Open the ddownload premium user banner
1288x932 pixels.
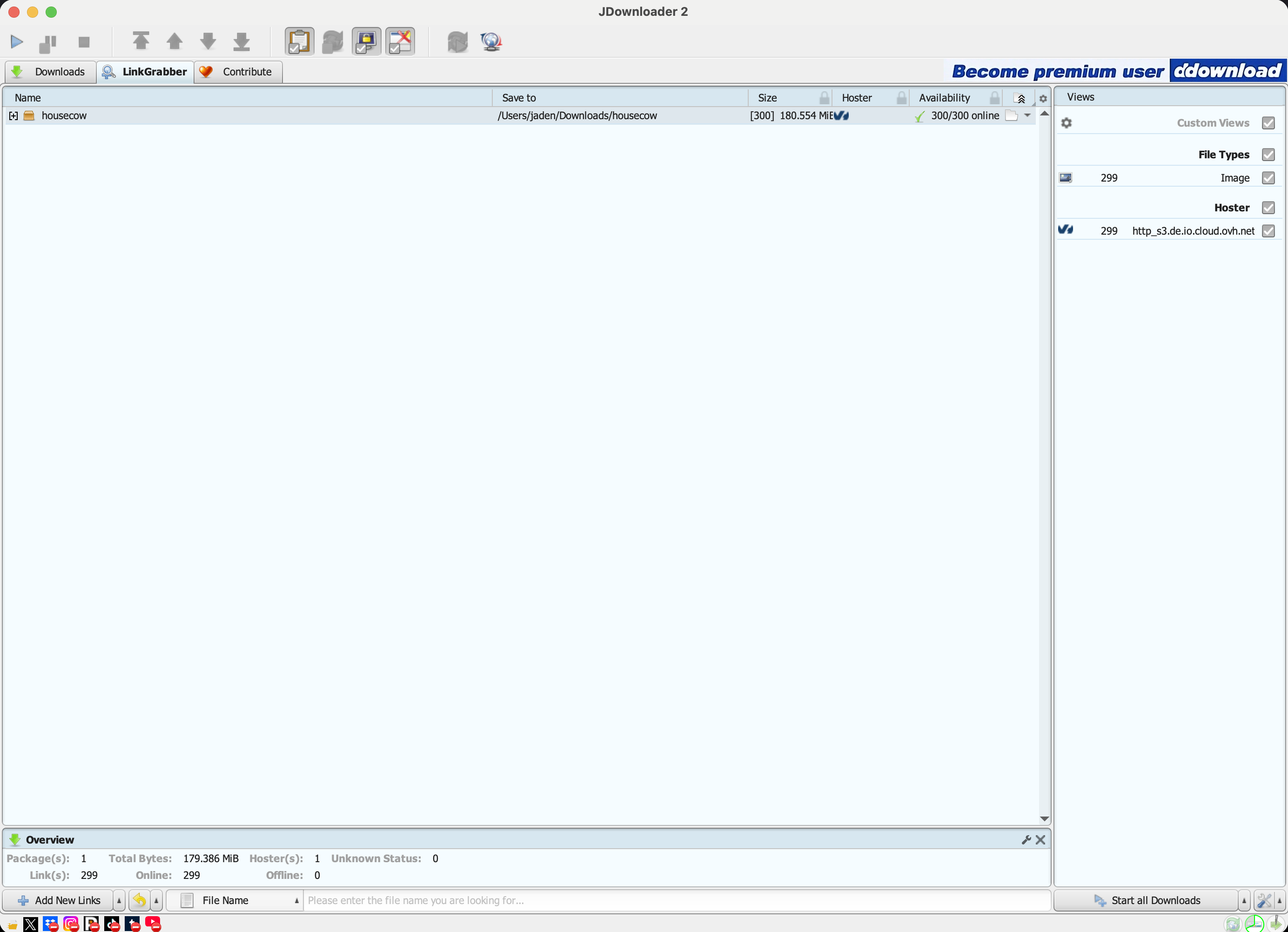(x=1116, y=71)
